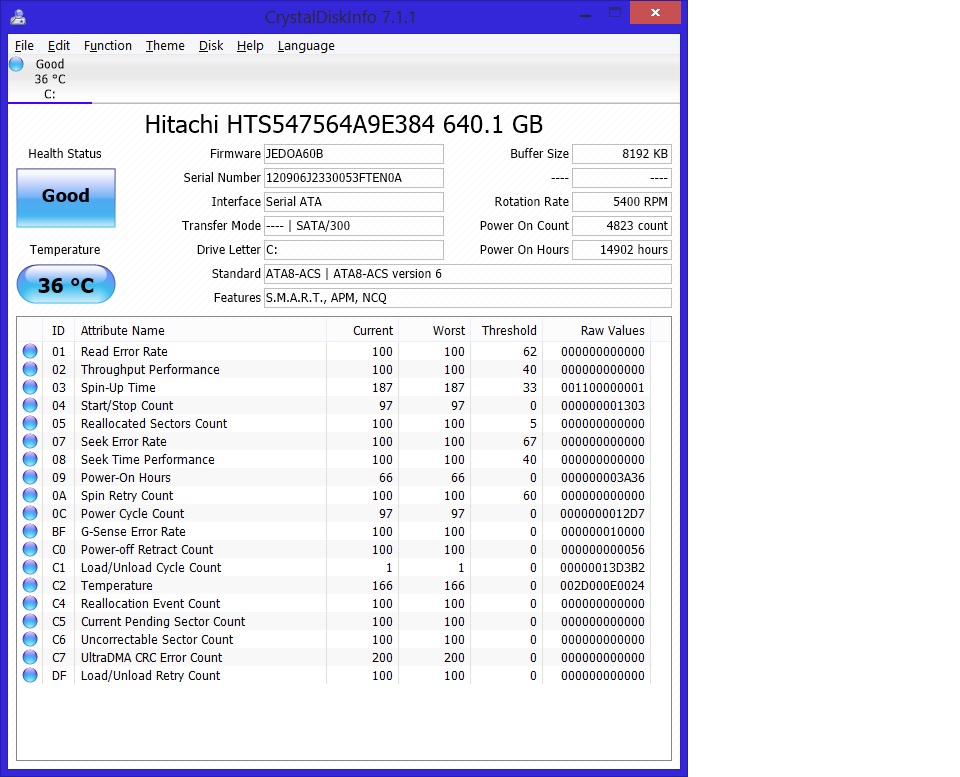
Task: Click the Drive Letter field
Action: 354,249
